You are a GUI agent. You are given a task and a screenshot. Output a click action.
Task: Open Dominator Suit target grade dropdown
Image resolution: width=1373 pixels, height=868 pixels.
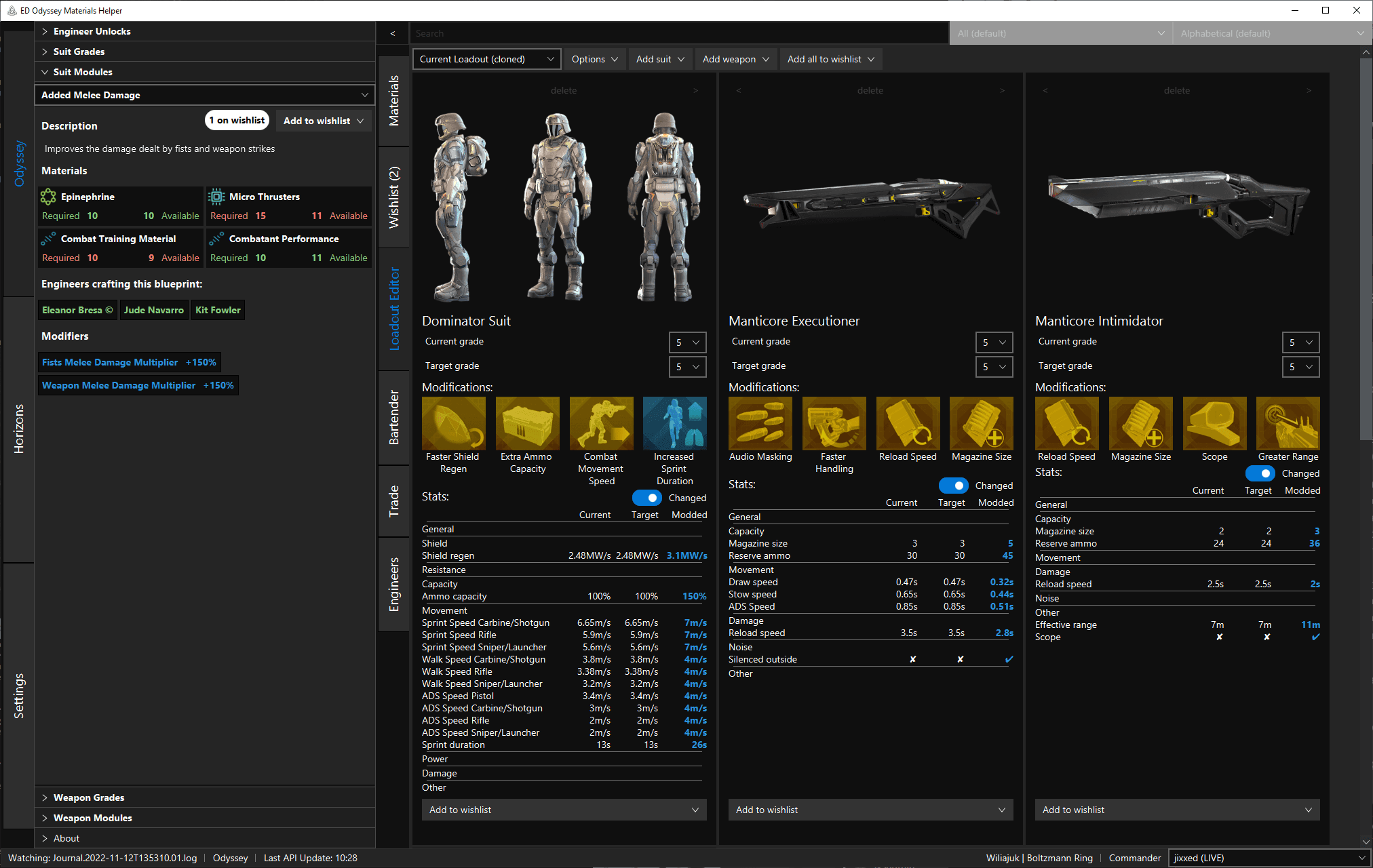click(687, 367)
